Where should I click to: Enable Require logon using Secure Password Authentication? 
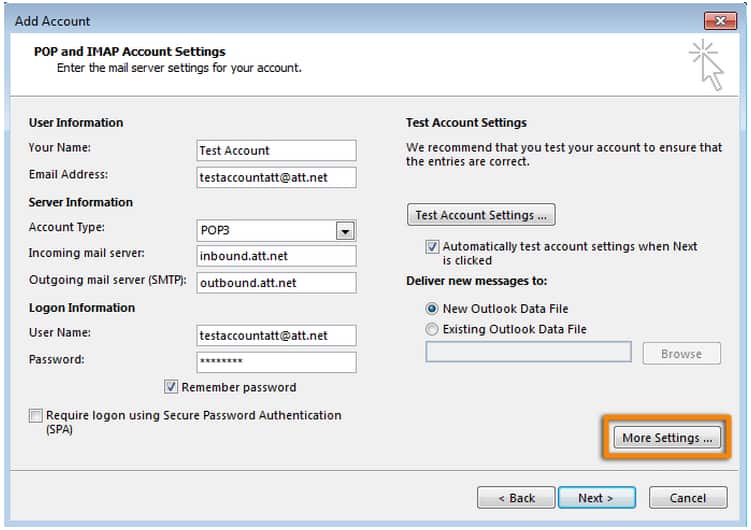37,416
